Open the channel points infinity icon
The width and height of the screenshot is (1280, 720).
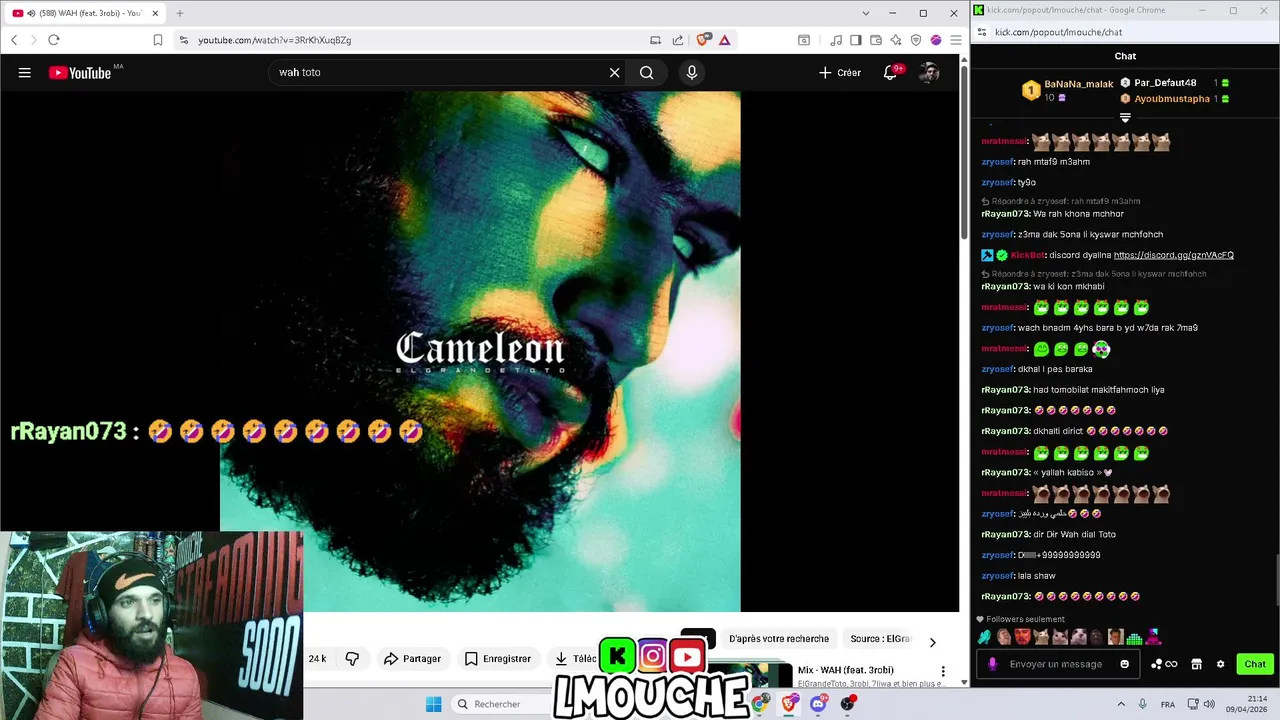tap(1165, 664)
